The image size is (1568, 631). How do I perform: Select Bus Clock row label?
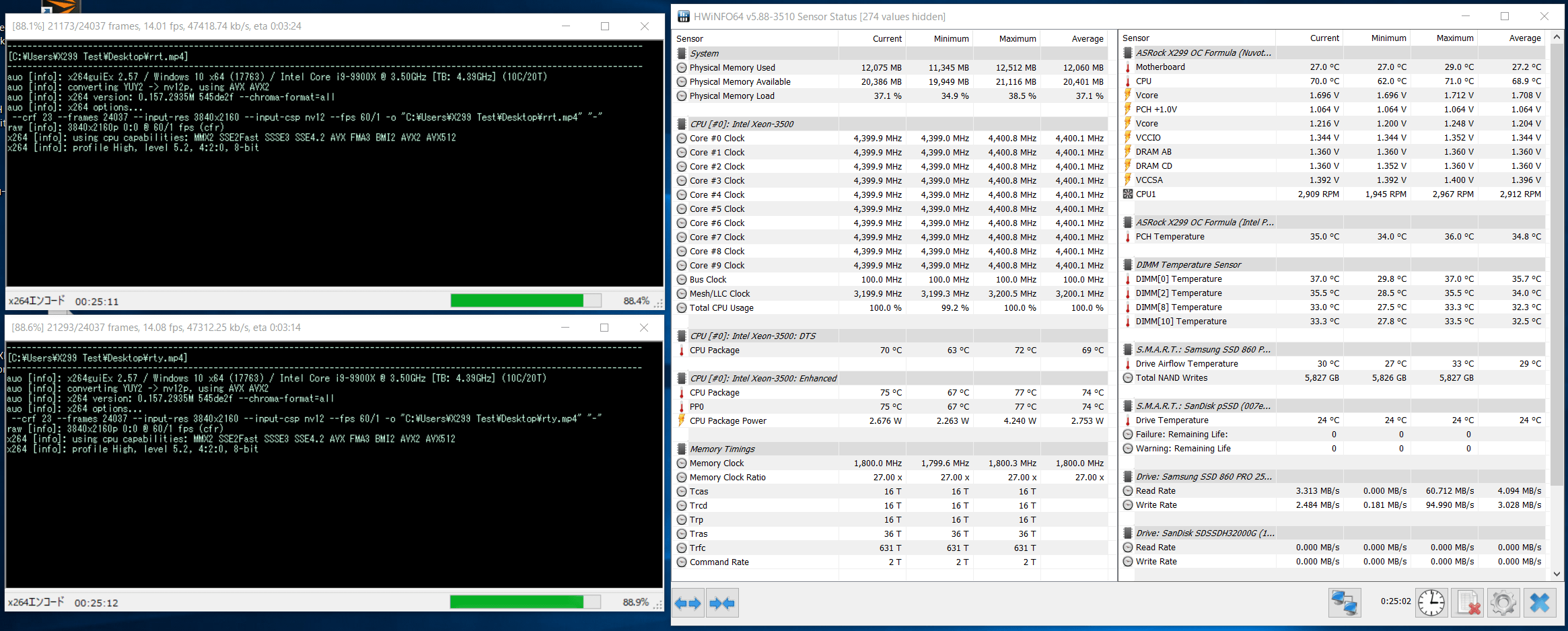pyautogui.click(x=708, y=280)
